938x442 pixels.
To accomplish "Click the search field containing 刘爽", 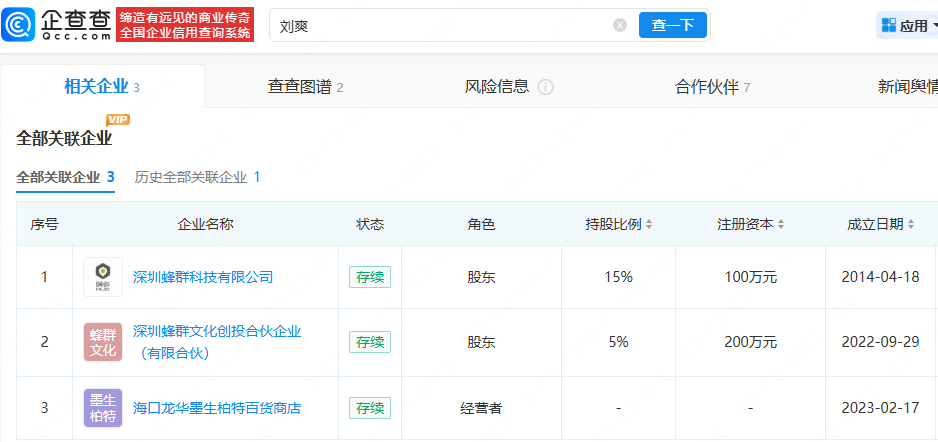I will (x=450, y=25).
